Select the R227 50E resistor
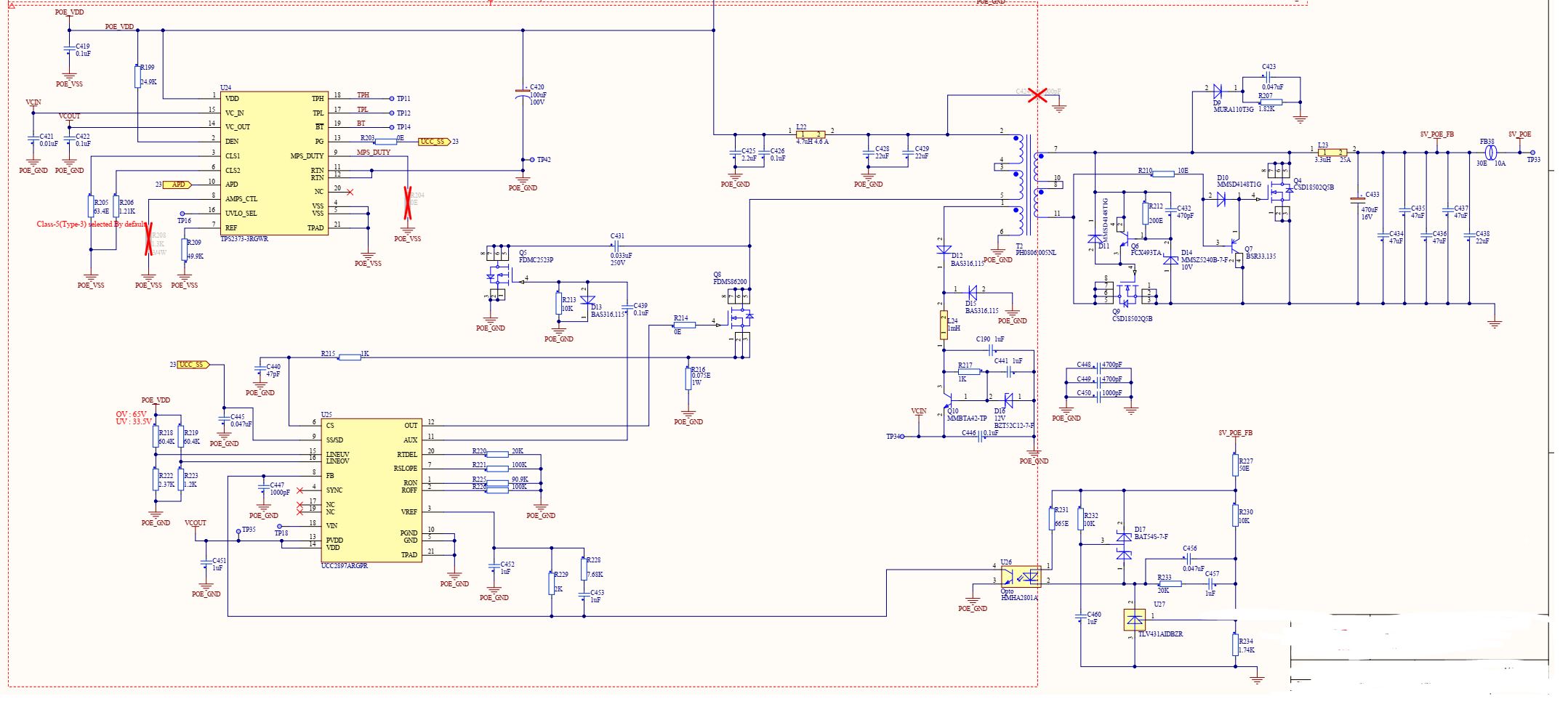Screen dimensions: 1568x704 [1235, 465]
